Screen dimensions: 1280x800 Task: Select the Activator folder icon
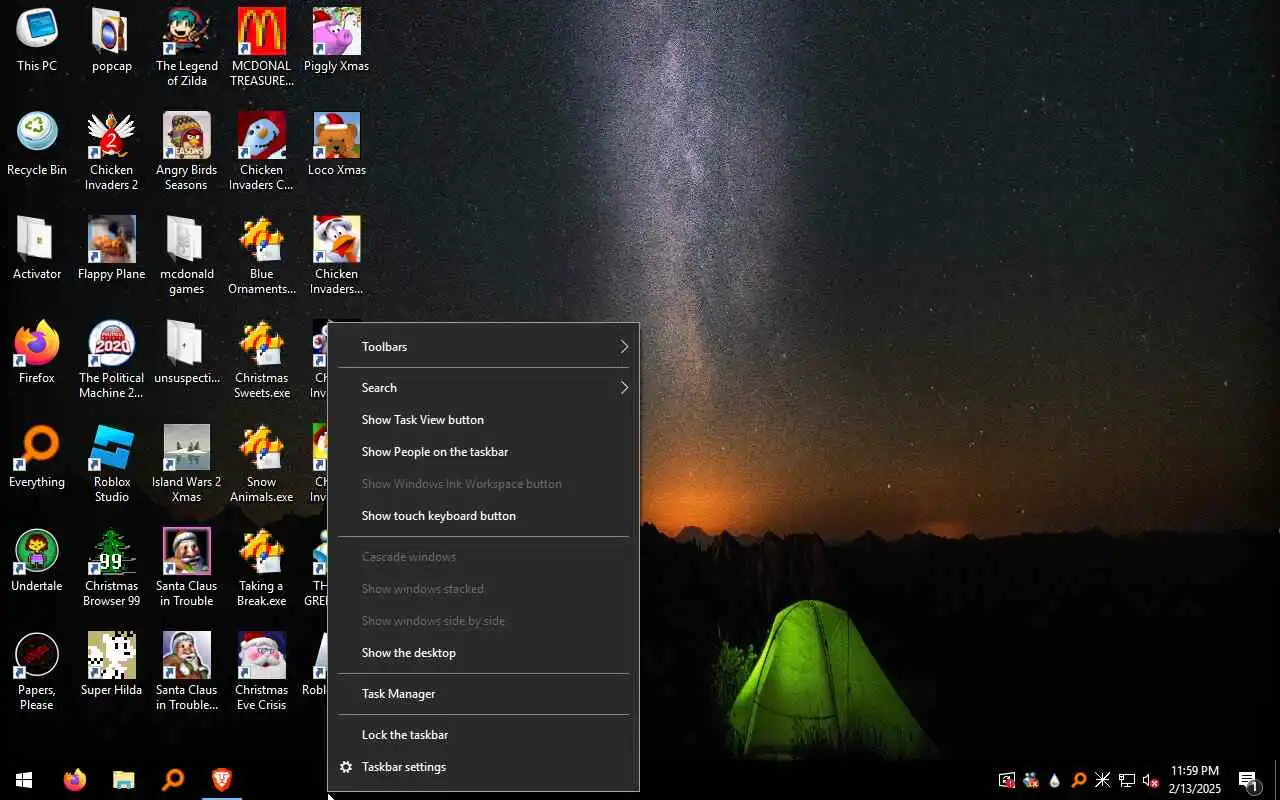pos(37,249)
